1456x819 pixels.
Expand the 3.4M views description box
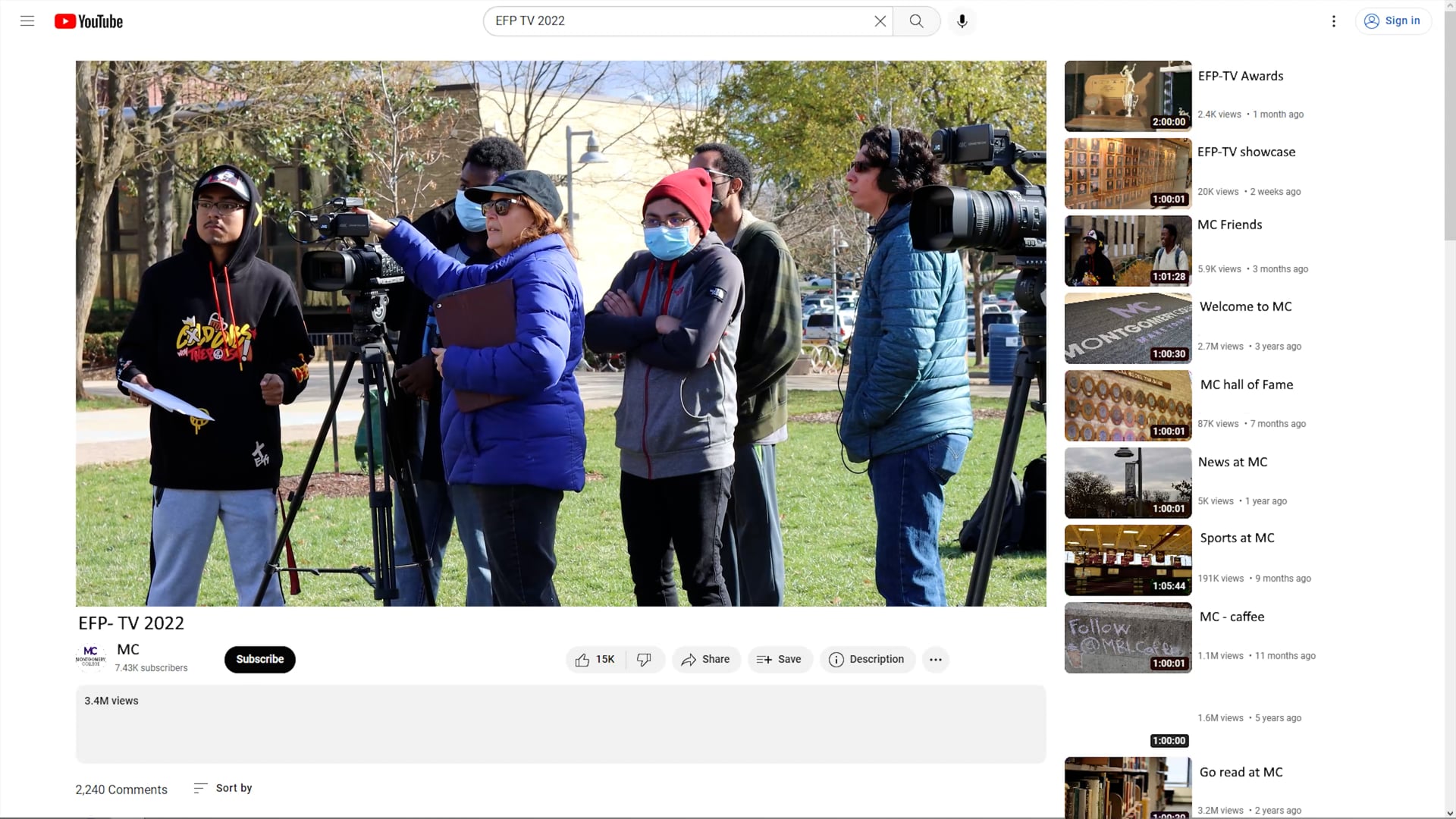pyautogui.click(x=560, y=724)
